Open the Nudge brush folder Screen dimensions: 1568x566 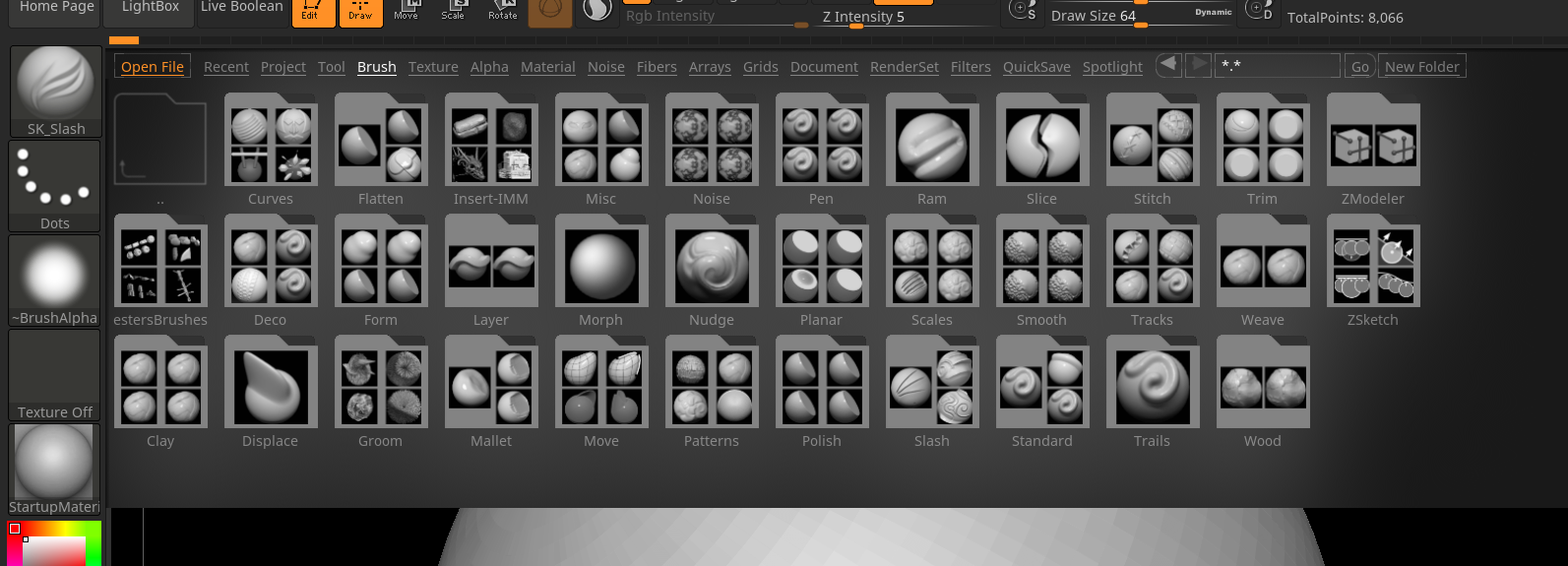[x=712, y=262]
